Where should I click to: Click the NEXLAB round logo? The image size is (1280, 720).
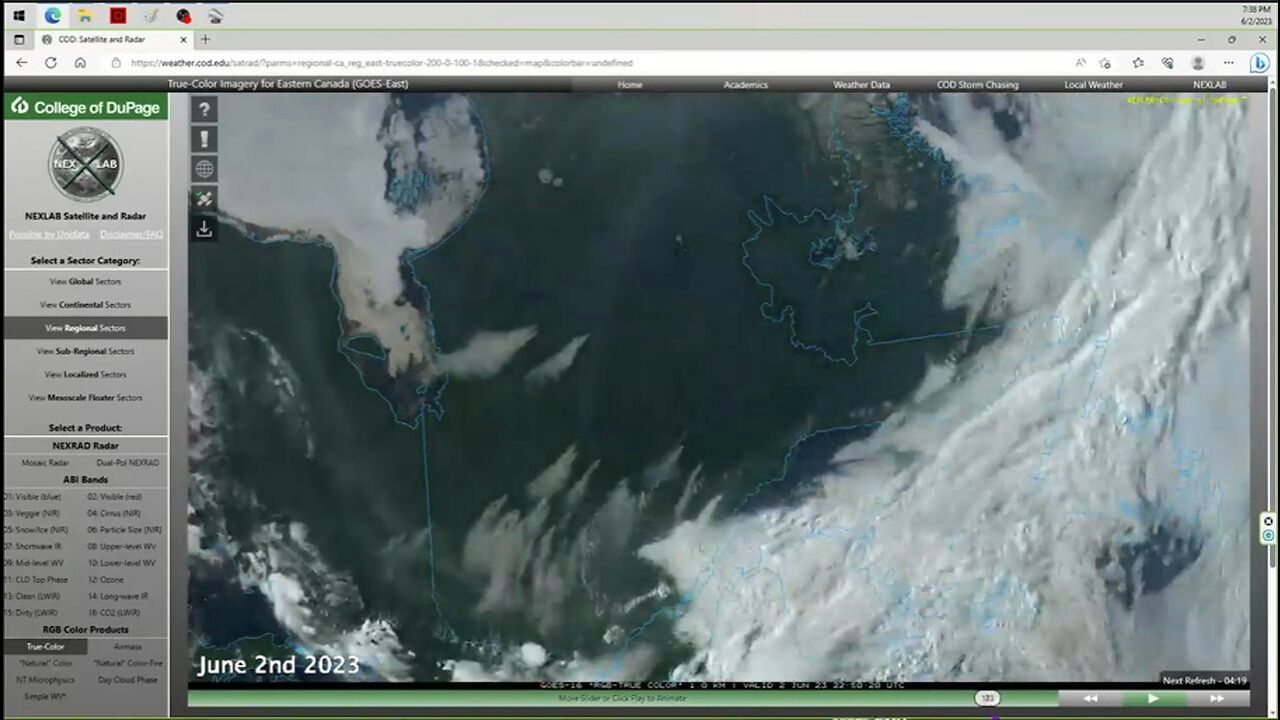[x=86, y=164]
